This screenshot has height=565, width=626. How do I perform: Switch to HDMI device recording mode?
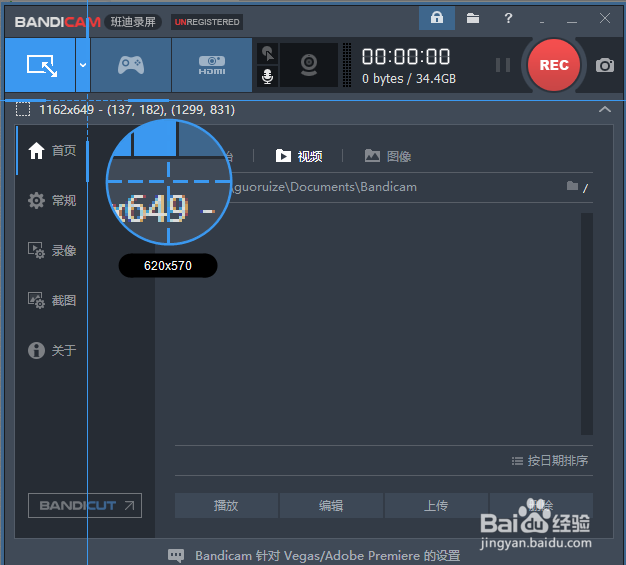[212, 65]
